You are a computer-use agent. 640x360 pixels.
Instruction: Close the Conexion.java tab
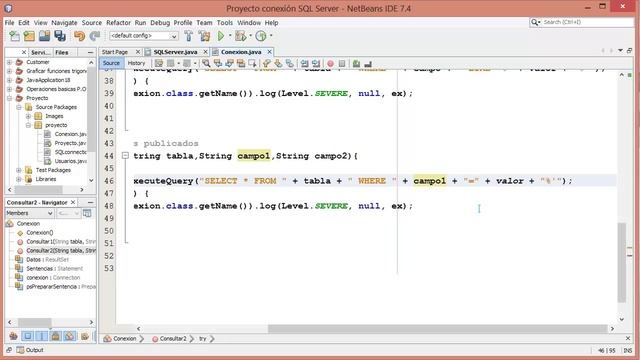tap(269, 52)
